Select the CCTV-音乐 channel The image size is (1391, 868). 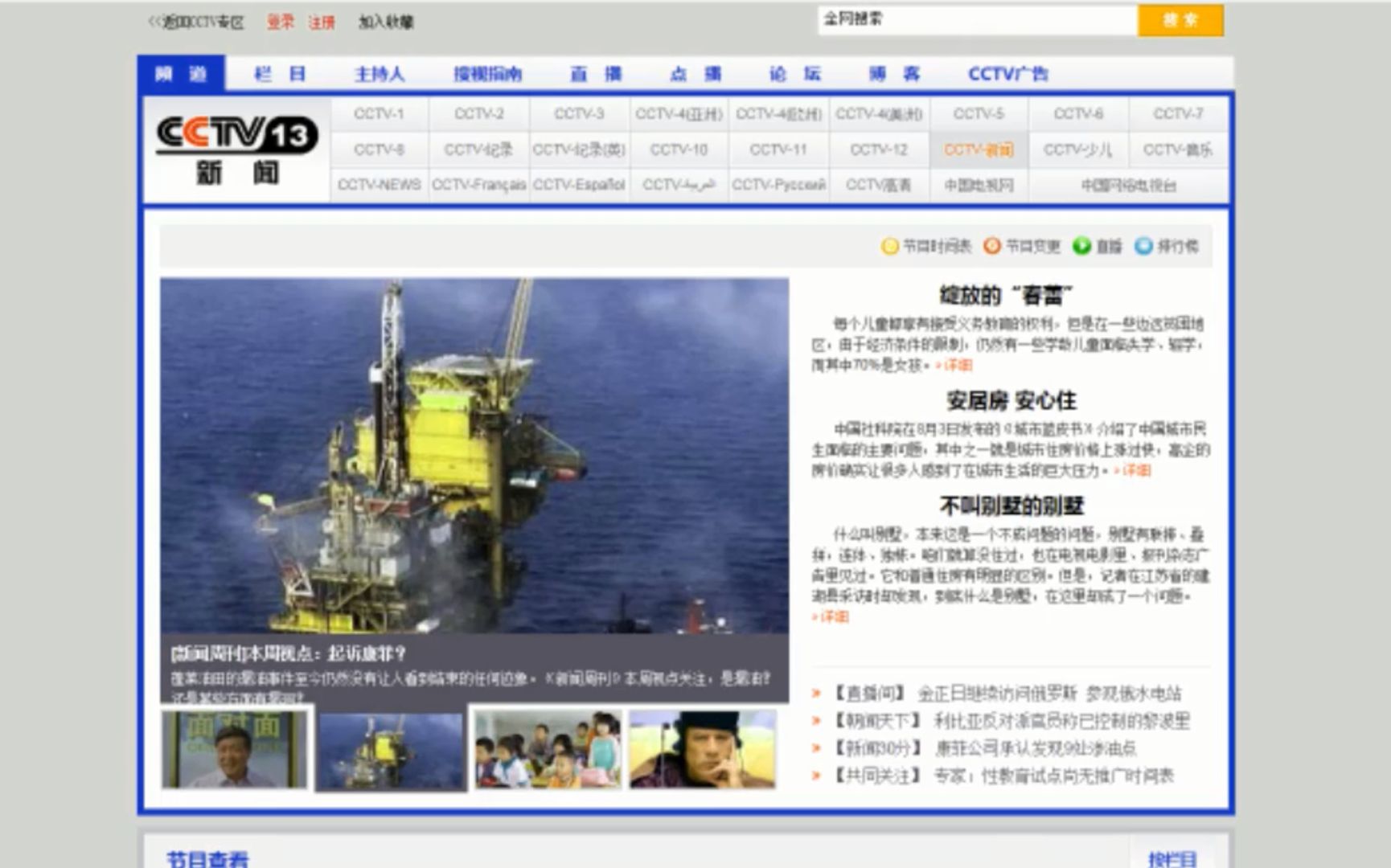(1178, 149)
